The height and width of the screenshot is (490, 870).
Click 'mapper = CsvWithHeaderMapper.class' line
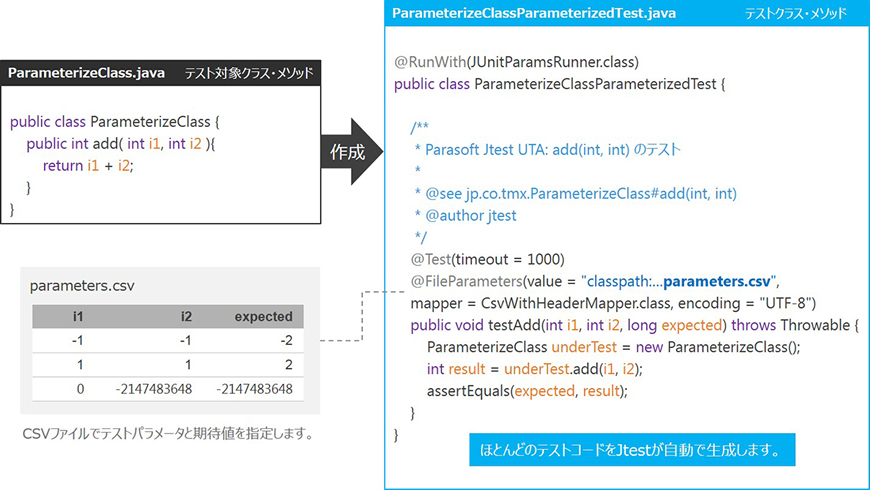coord(613,303)
